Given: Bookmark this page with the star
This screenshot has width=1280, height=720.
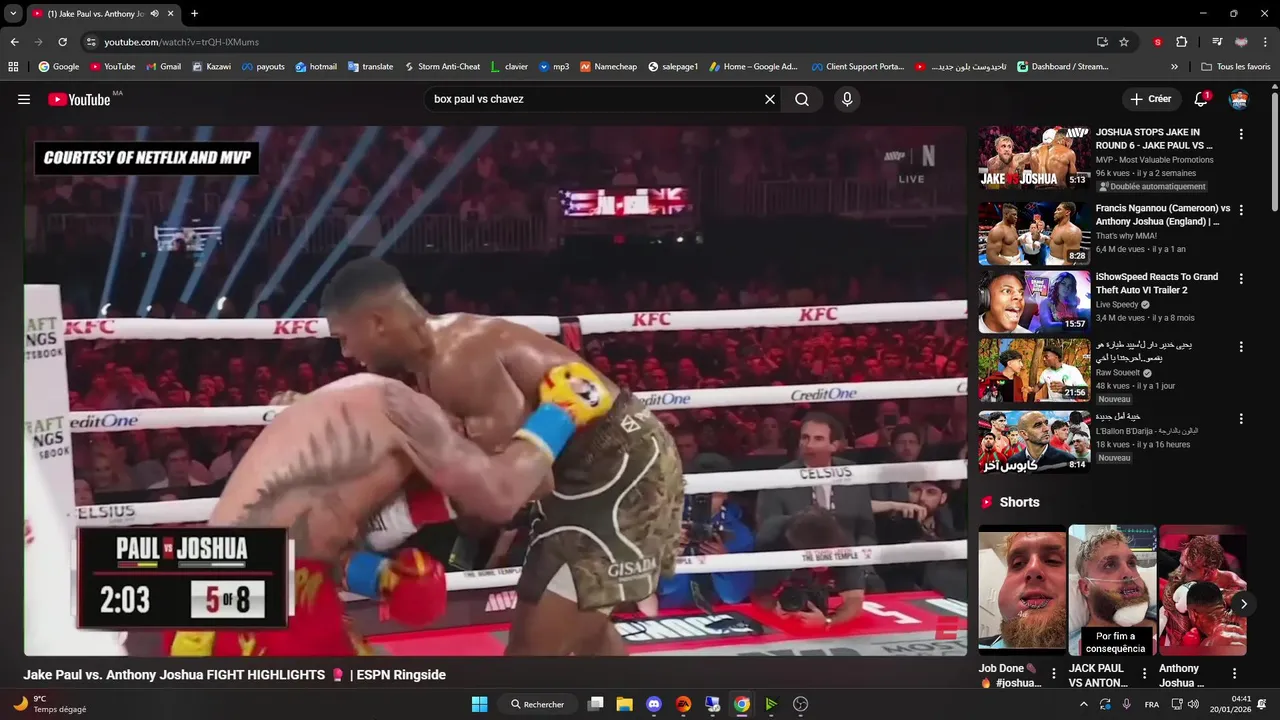Looking at the screenshot, I should click(x=1124, y=42).
